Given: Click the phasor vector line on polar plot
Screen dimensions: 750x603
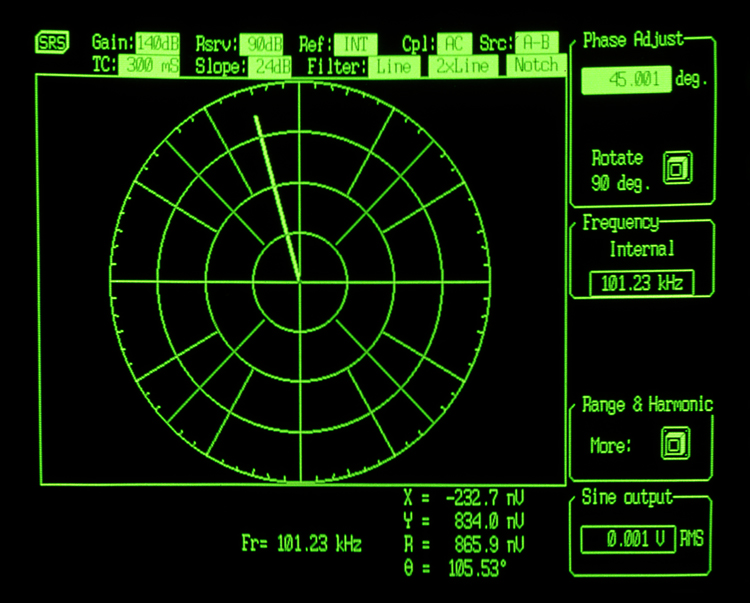Looking at the screenshot, I should (277, 197).
